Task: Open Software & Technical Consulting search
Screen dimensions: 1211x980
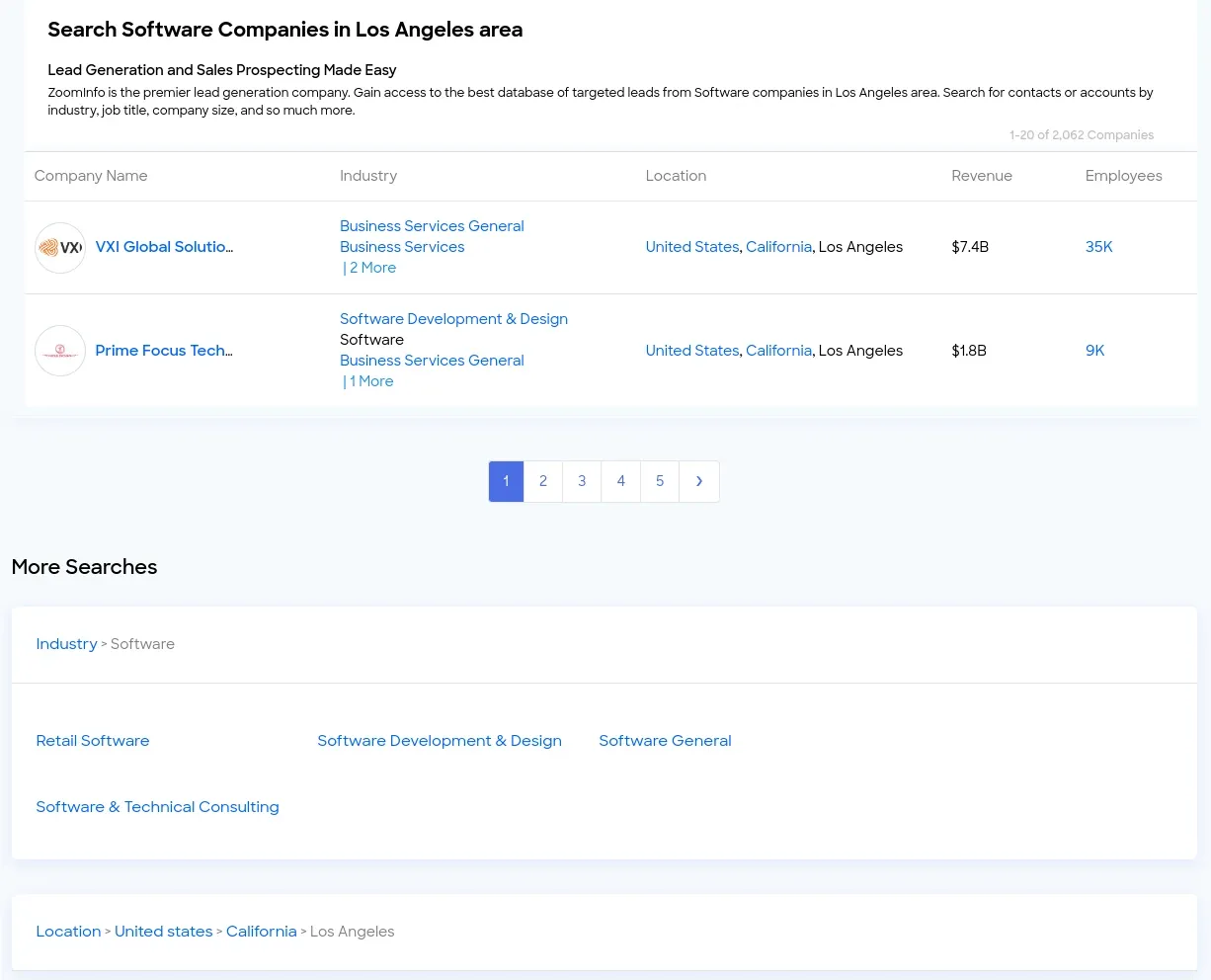Action: 157,806
